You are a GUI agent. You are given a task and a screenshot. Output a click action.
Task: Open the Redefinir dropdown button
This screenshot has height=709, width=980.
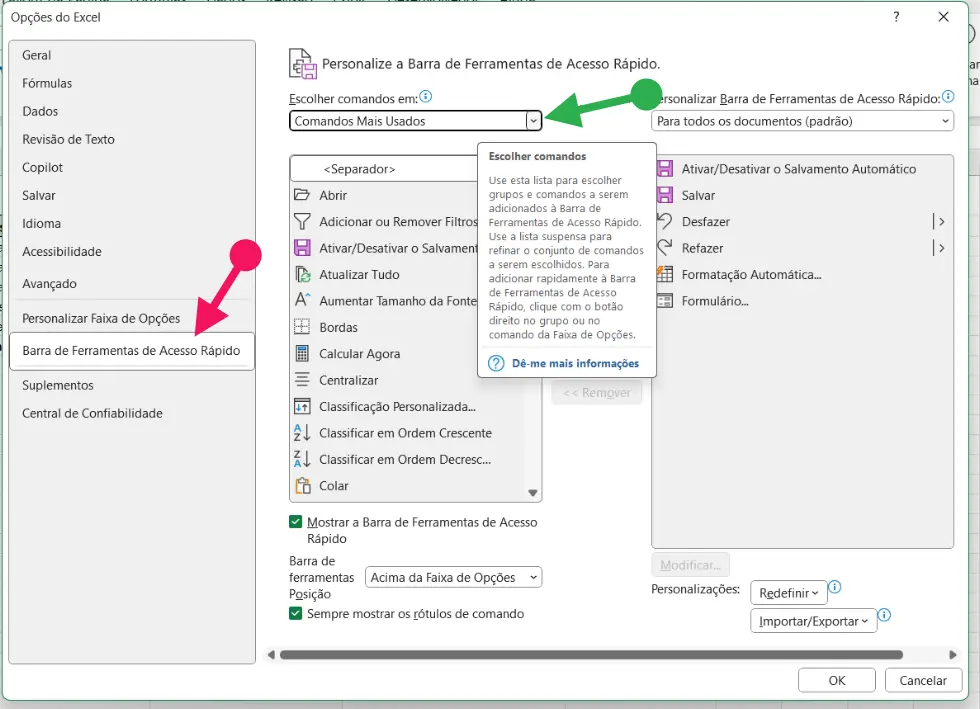tap(789, 593)
